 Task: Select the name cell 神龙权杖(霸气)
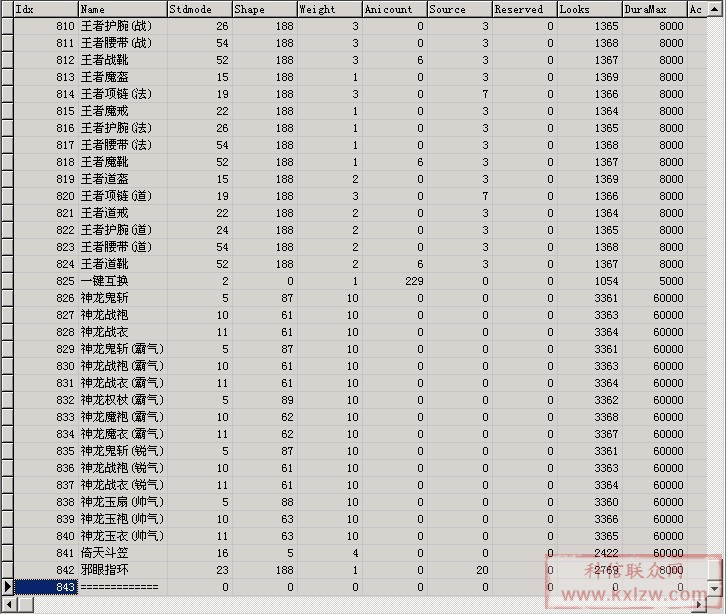[x=122, y=400]
